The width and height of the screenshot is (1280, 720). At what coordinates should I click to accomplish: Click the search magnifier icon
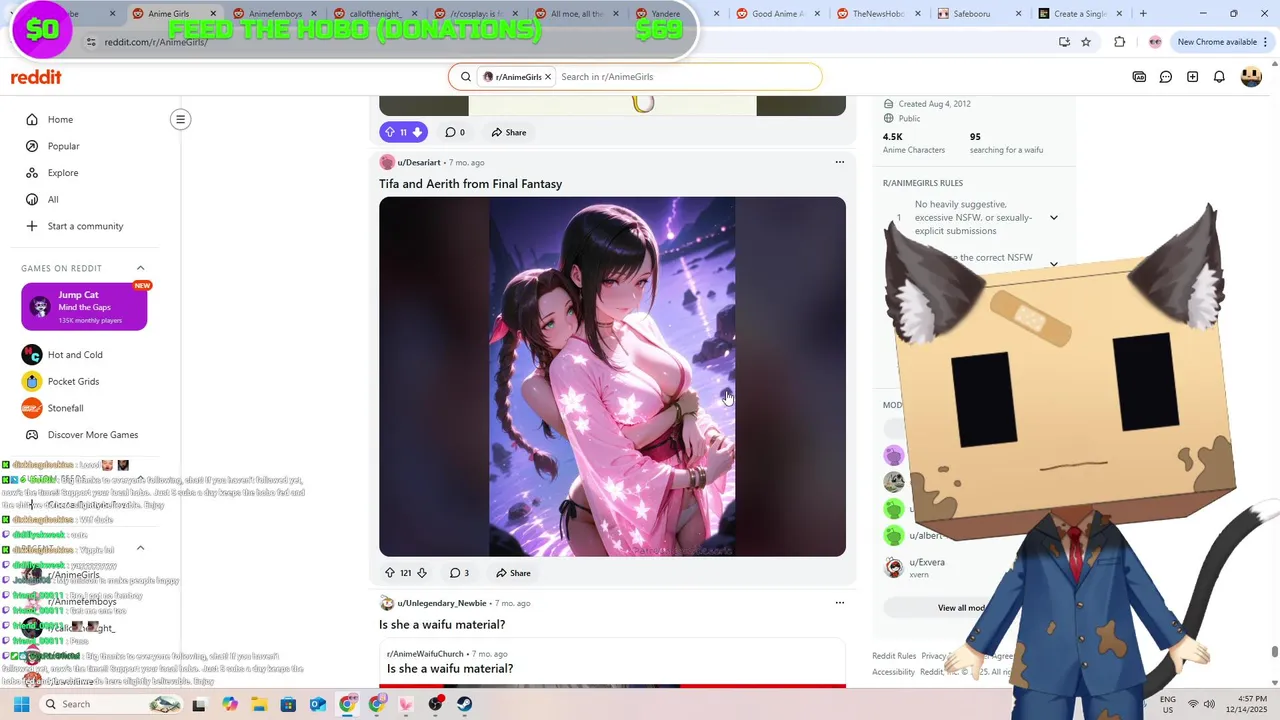pos(466,77)
